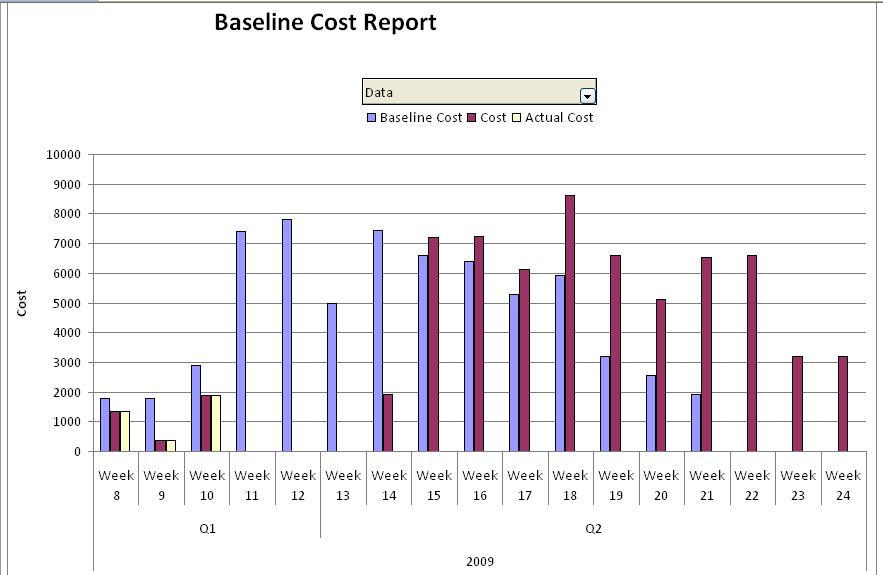Click the Baseline Cost legend text
The image size is (883, 575).
pyautogui.click(x=421, y=118)
